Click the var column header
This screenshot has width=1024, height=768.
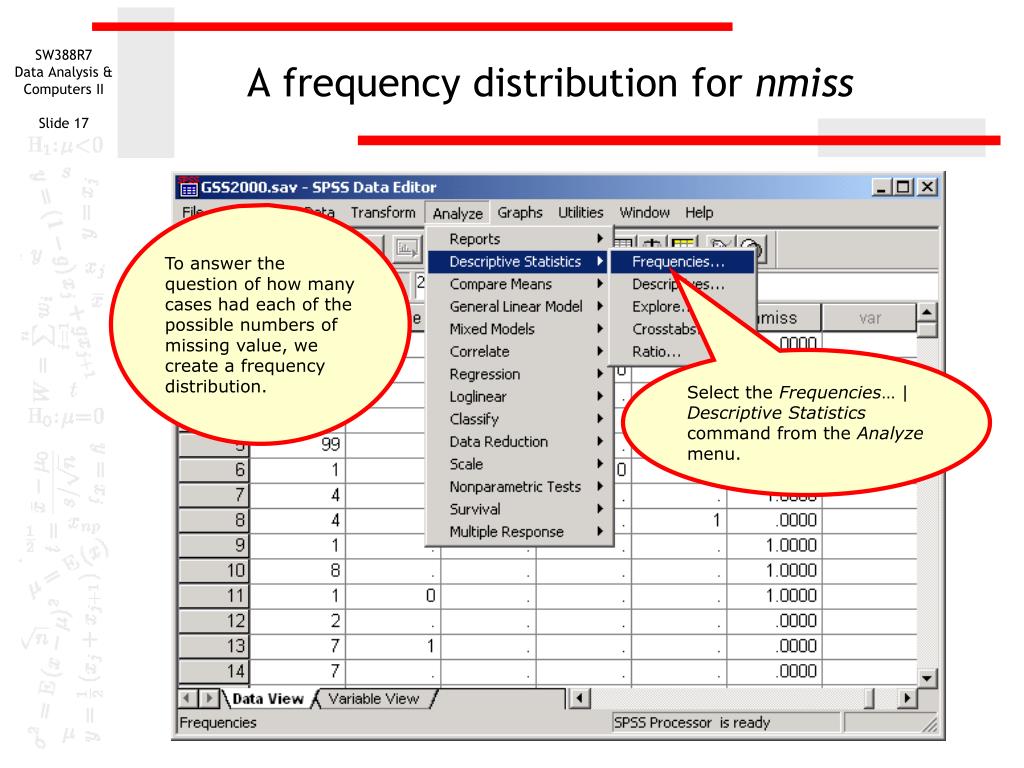(870, 318)
